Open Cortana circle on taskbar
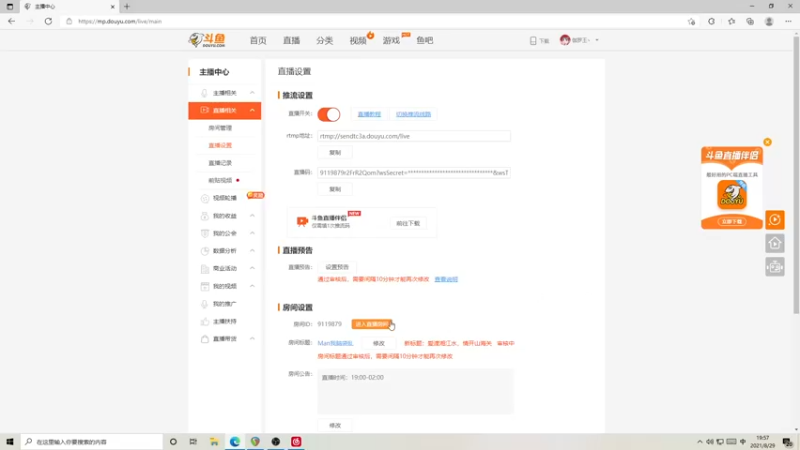The image size is (800, 450). click(x=173, y=441)
